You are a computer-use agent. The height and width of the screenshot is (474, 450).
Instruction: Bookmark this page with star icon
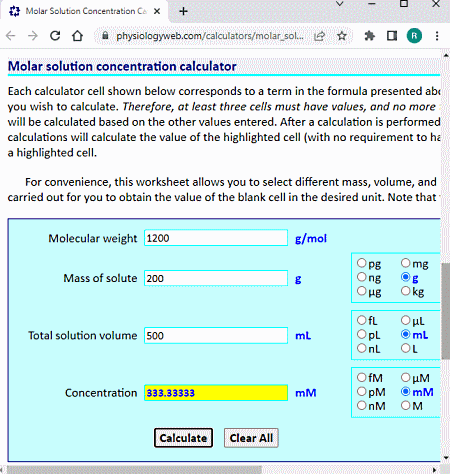(x=342, y=36)
